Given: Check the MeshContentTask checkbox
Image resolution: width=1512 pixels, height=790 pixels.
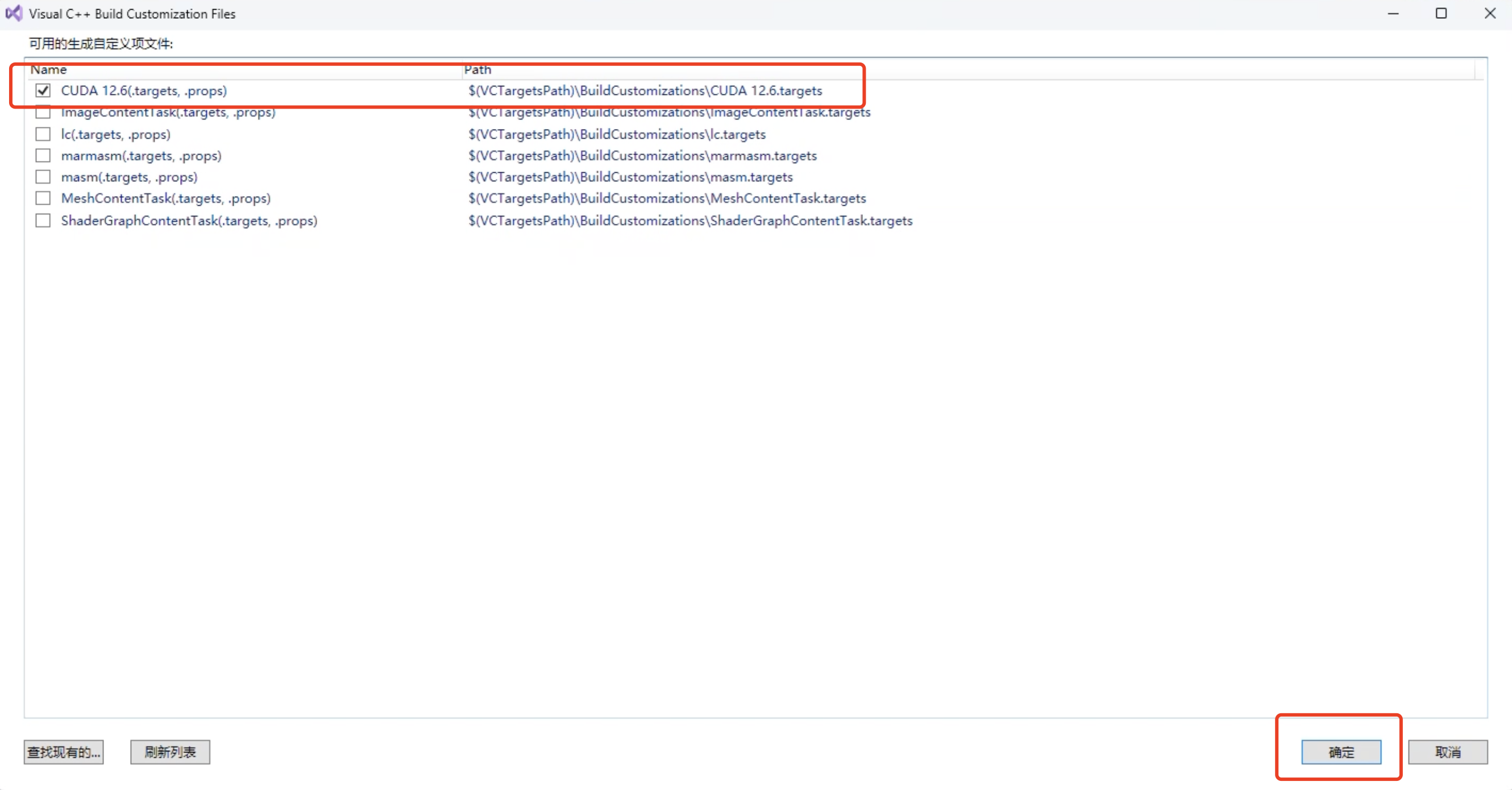Looking at the screenshot, I should [43, 198].
